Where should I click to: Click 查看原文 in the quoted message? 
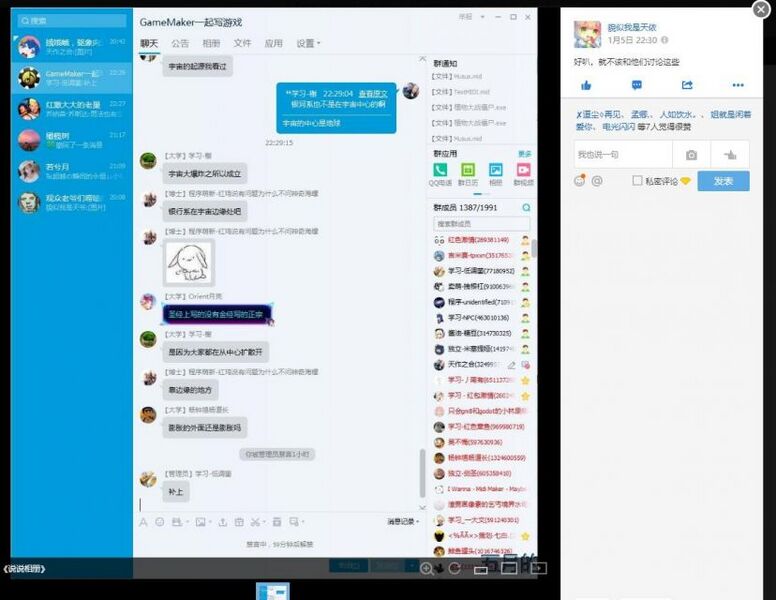pyautogui.click(x=373, y=94)
